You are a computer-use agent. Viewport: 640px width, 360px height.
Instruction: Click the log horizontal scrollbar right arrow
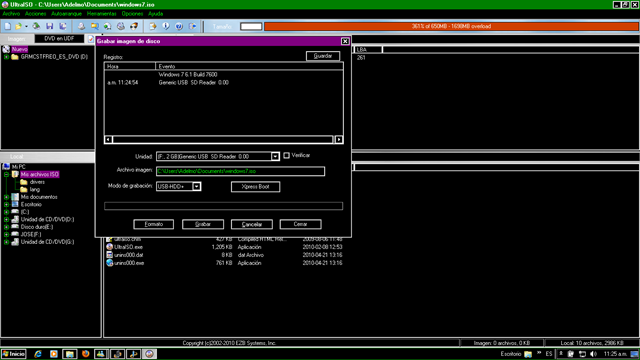click(339, 140)
